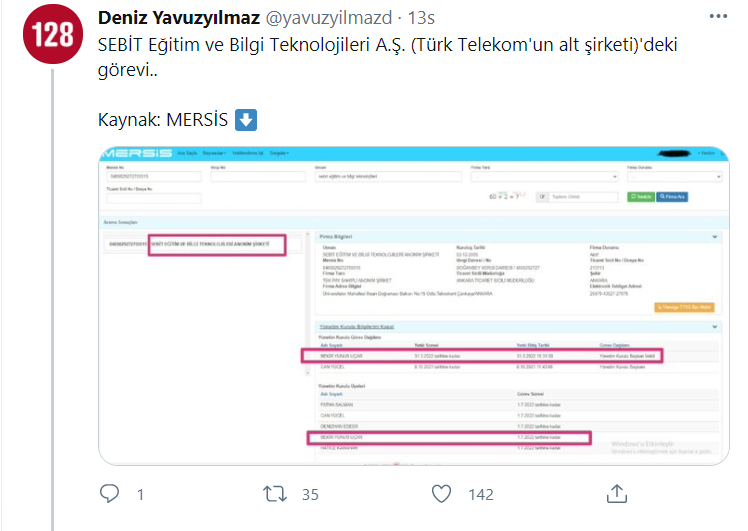
Task: Open the embedded MERSIS screenshot image
Action: click(x=414, y=305)
